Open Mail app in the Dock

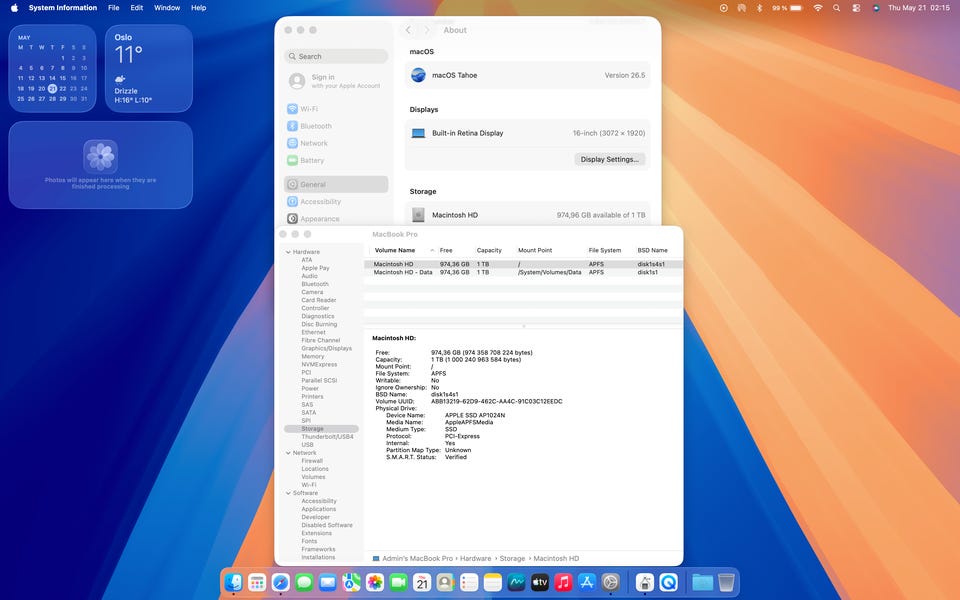pos(328,582)
